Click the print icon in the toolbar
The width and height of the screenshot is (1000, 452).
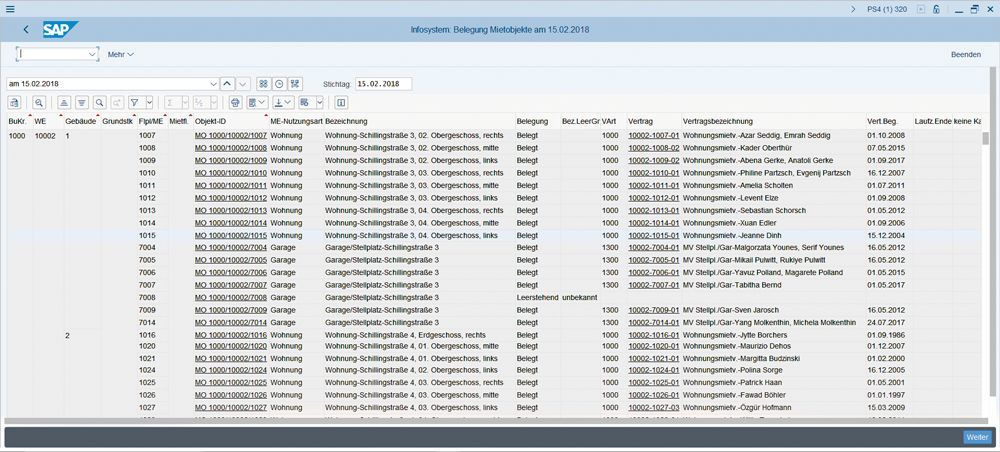[x=235, y=103]
